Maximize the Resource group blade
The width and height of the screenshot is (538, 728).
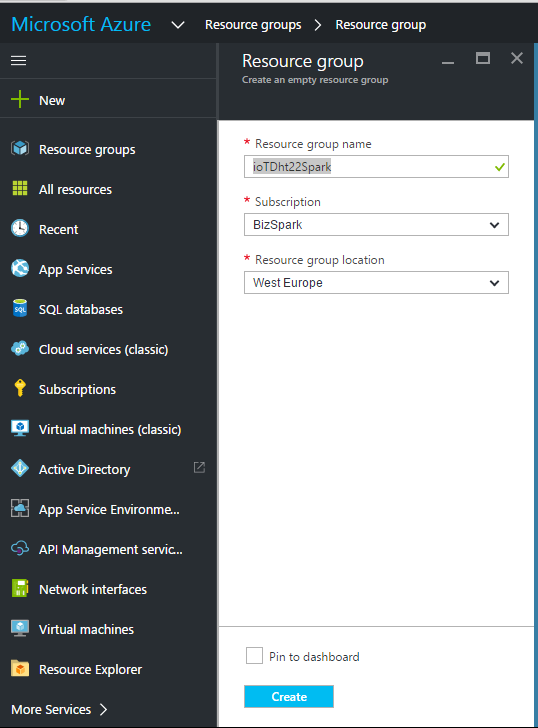(483, 58)
